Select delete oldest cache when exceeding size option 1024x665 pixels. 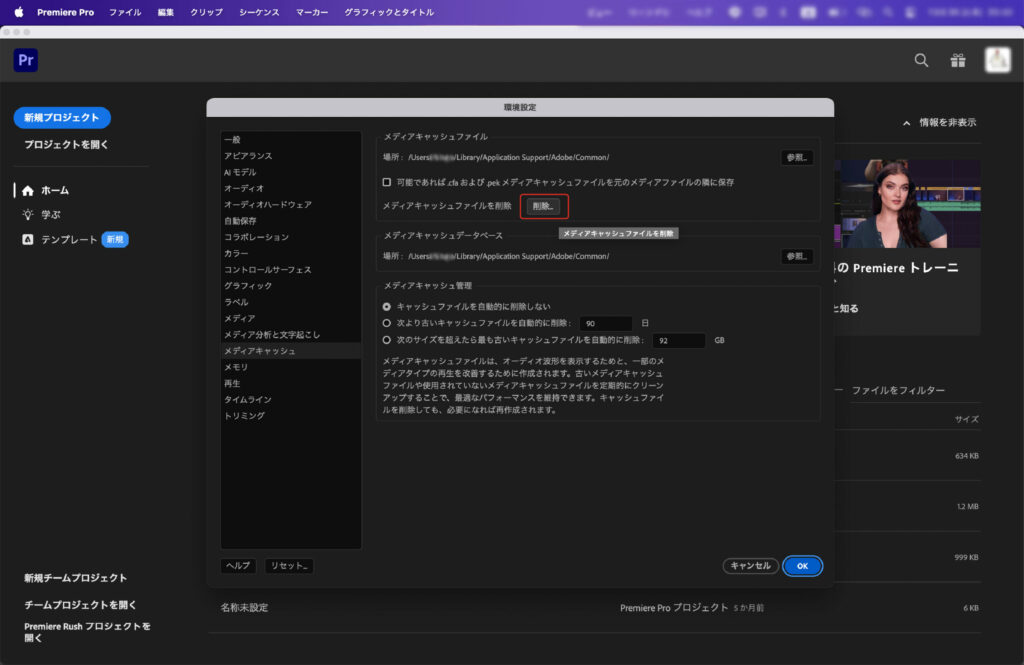(x=387, y=340)
